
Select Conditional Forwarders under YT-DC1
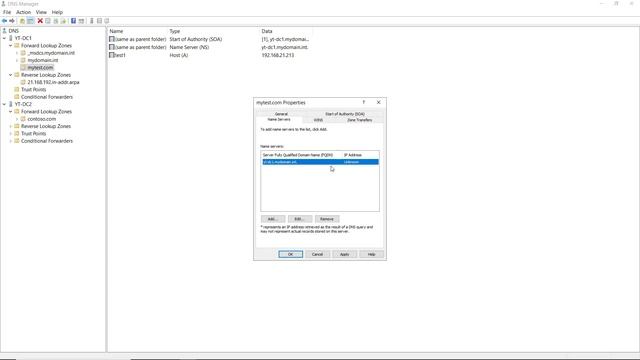point(47,97)
